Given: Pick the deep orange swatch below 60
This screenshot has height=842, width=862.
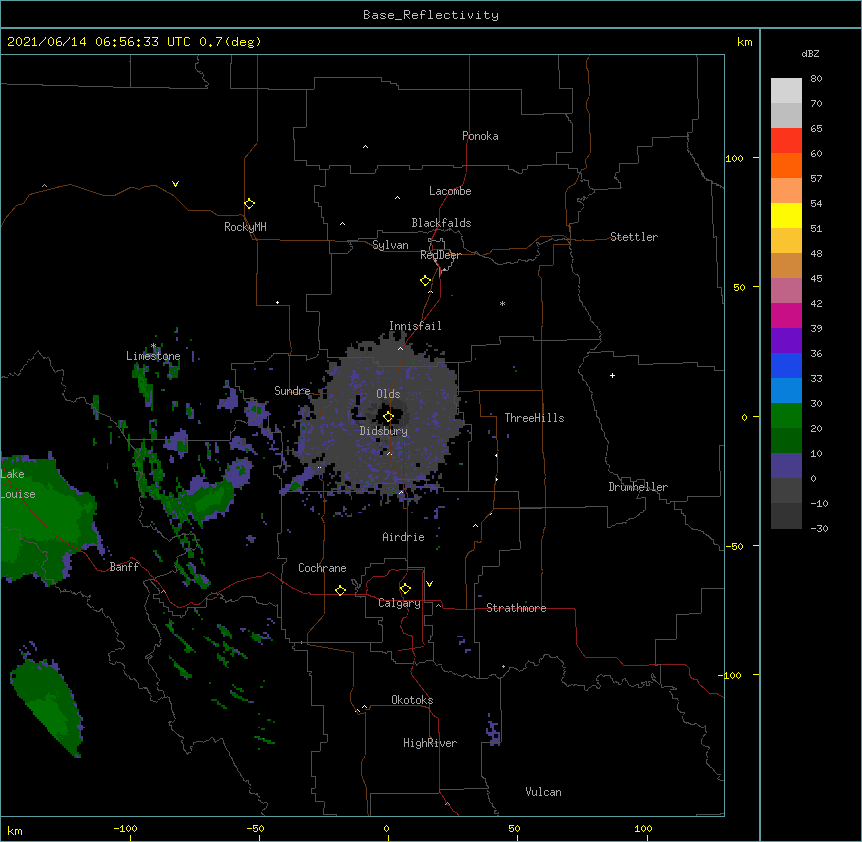Looking at the screenshot, I should pyautogui.click(x=786, y=165).
